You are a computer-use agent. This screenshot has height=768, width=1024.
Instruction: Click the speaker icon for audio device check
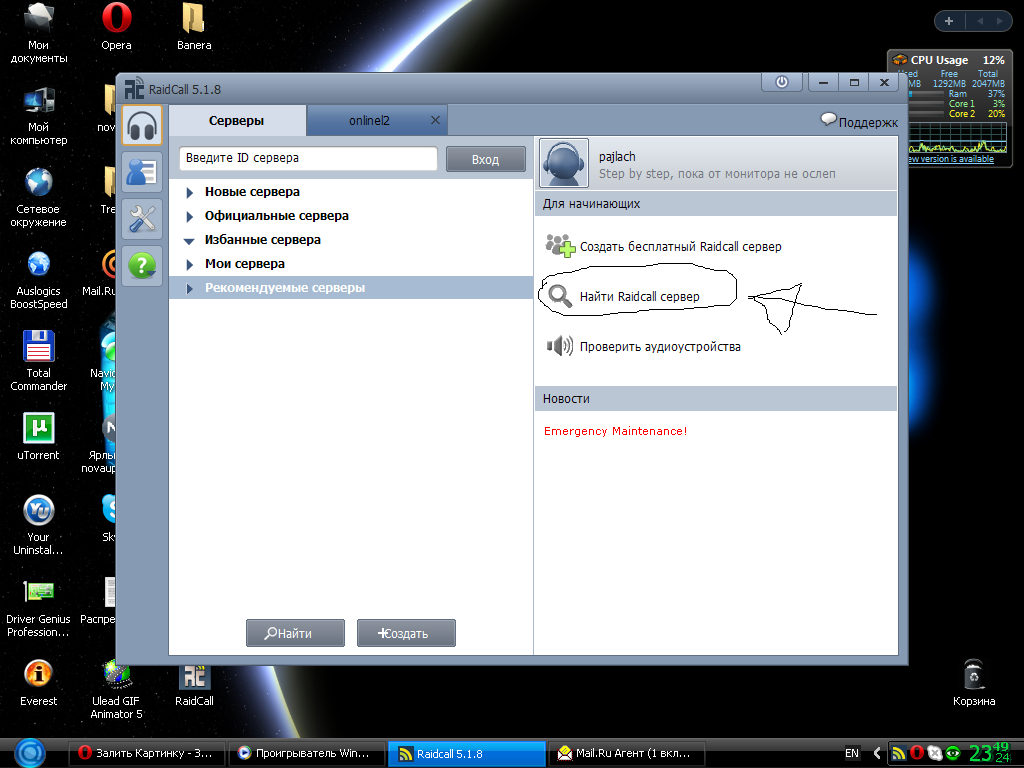coord(560,345)
